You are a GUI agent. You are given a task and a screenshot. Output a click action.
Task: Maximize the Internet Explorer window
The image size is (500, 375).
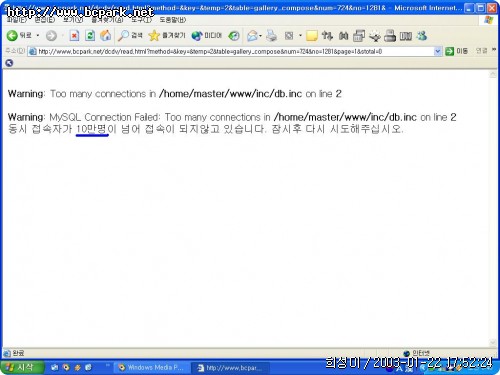click(480, 8)
